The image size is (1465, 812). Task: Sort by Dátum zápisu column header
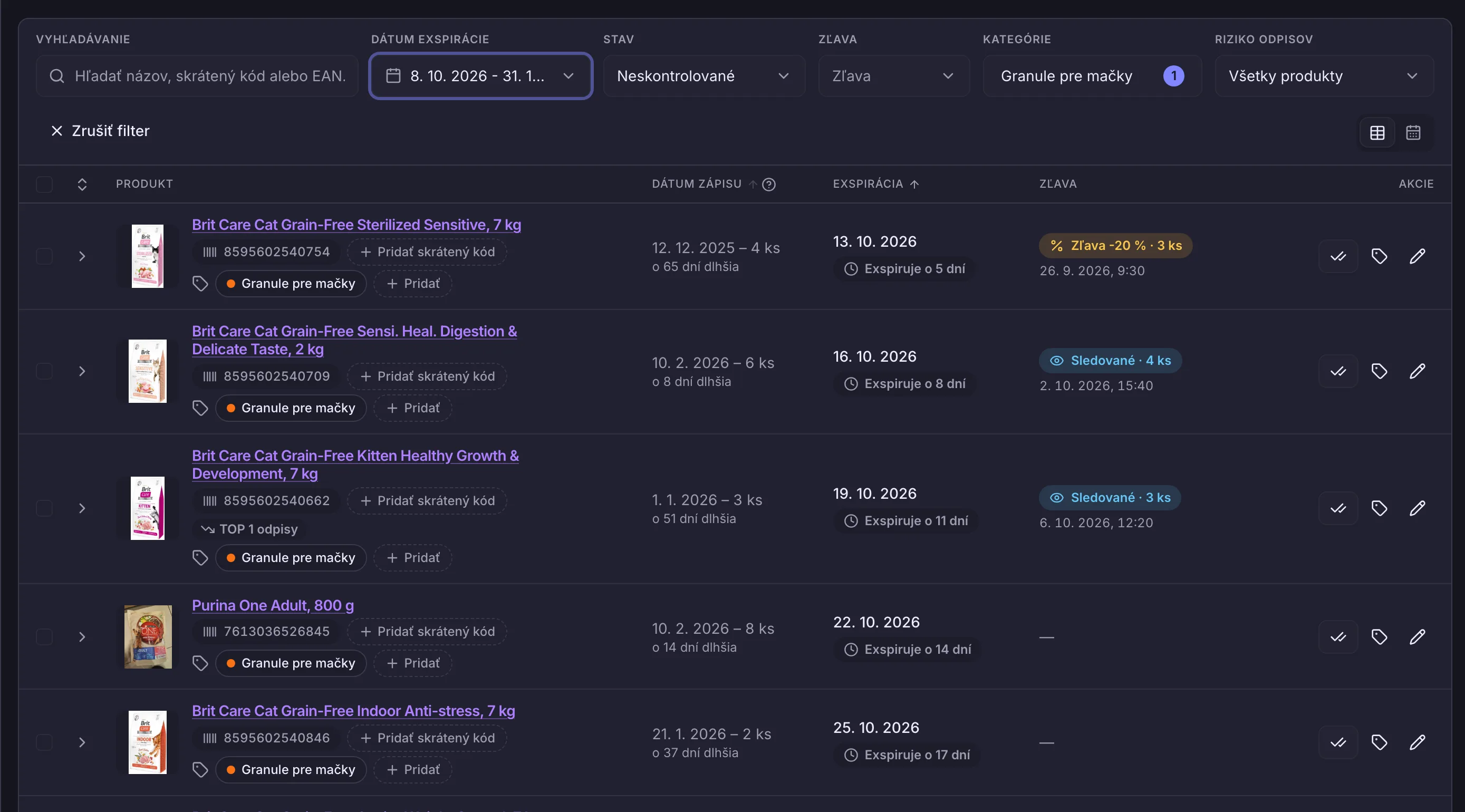(x=704, y=183)
